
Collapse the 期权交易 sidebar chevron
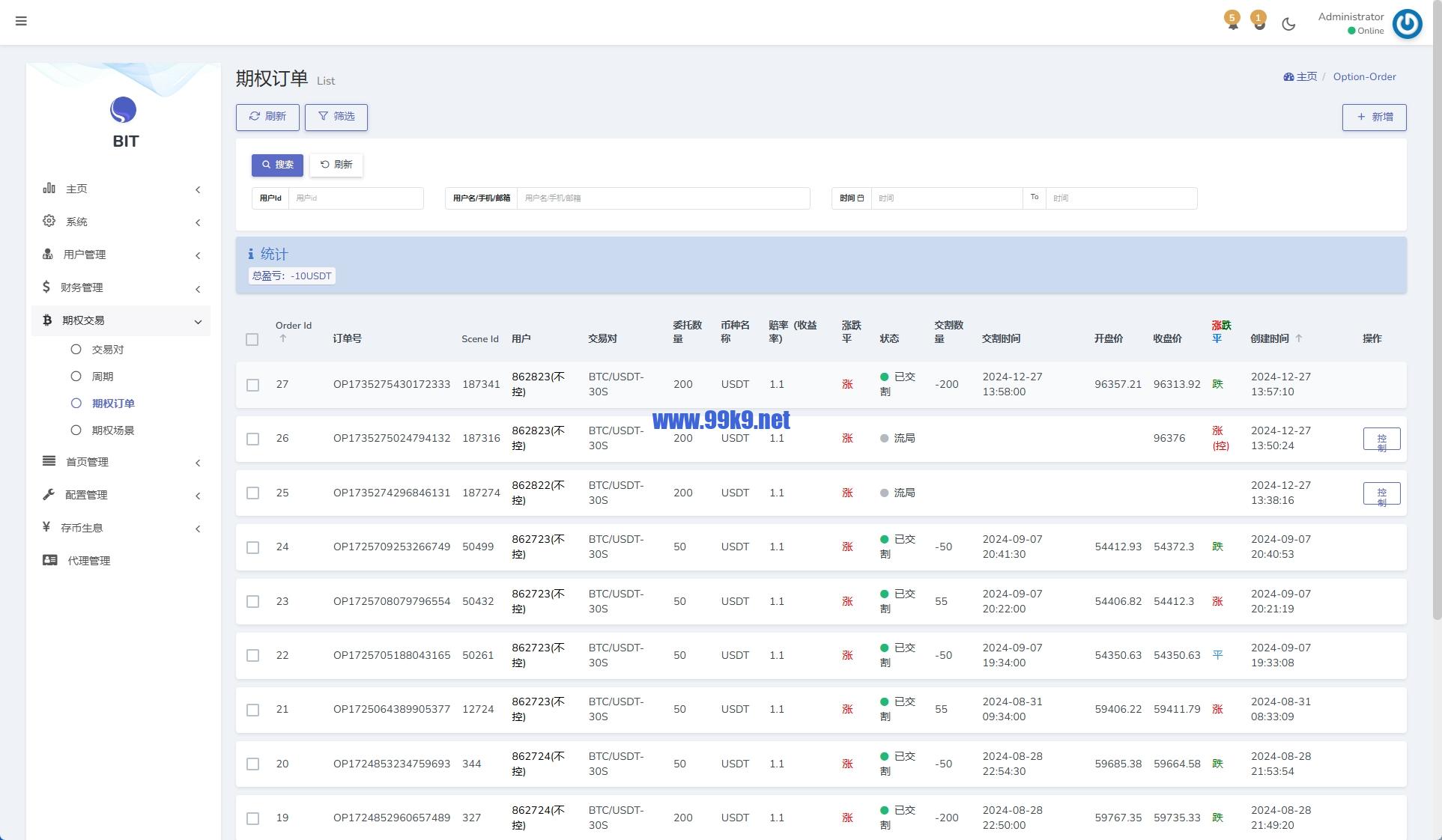coord(198,322)
